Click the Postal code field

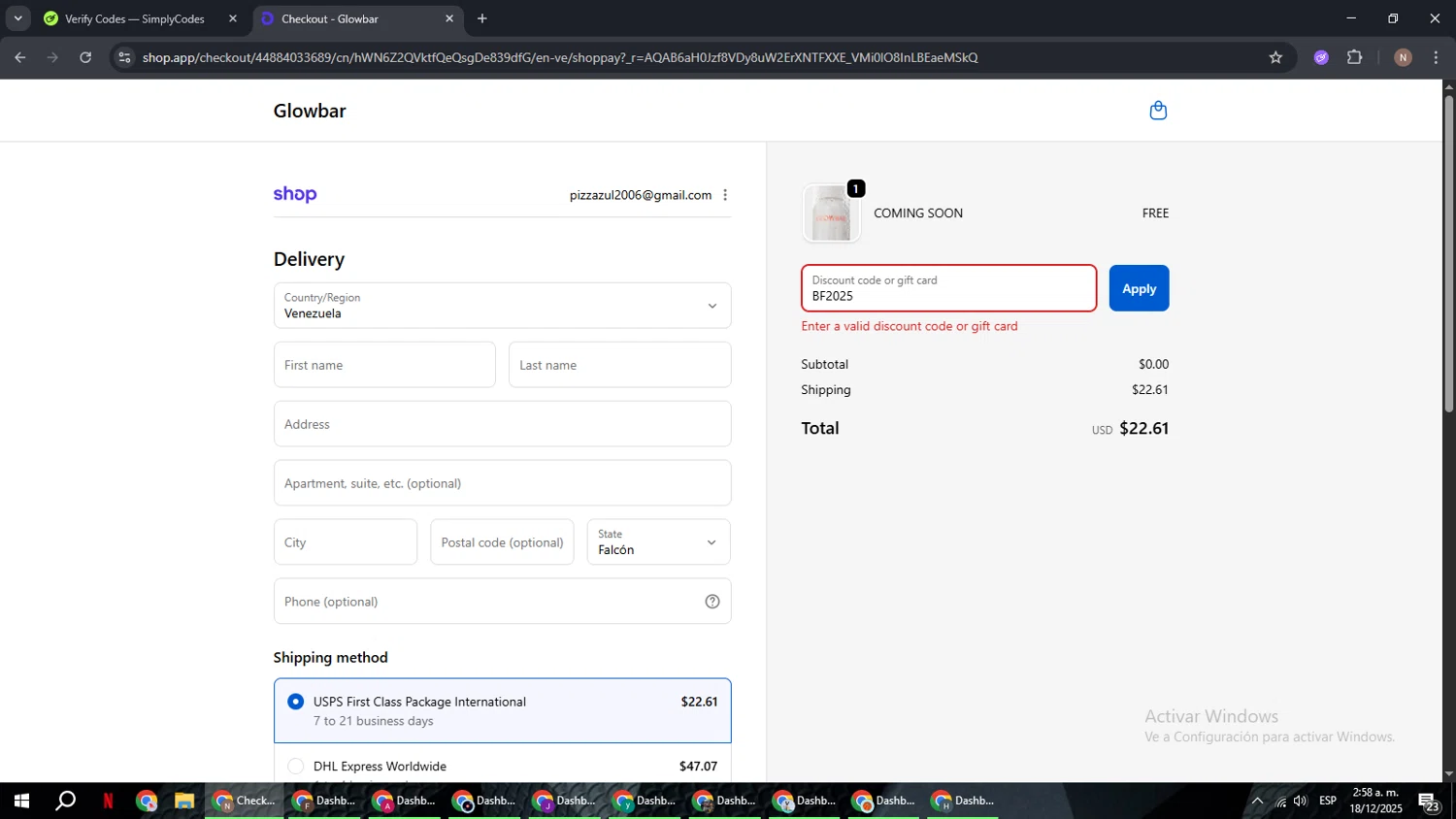pyautogui.click(x=503, y=541)
